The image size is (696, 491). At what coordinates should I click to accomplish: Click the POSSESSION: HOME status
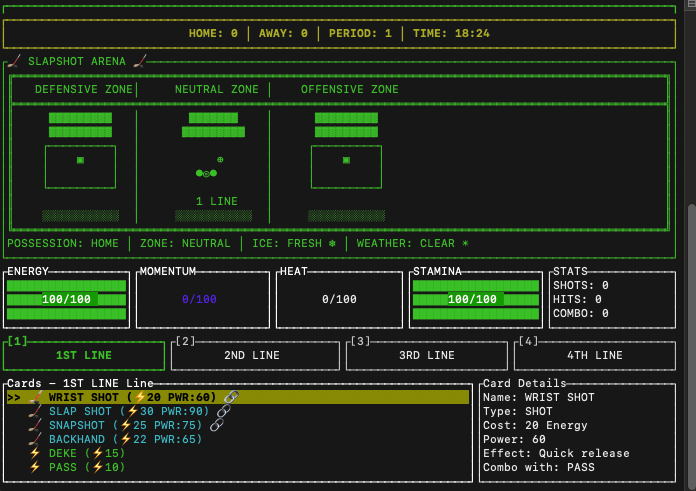click(x=63, y=243)
